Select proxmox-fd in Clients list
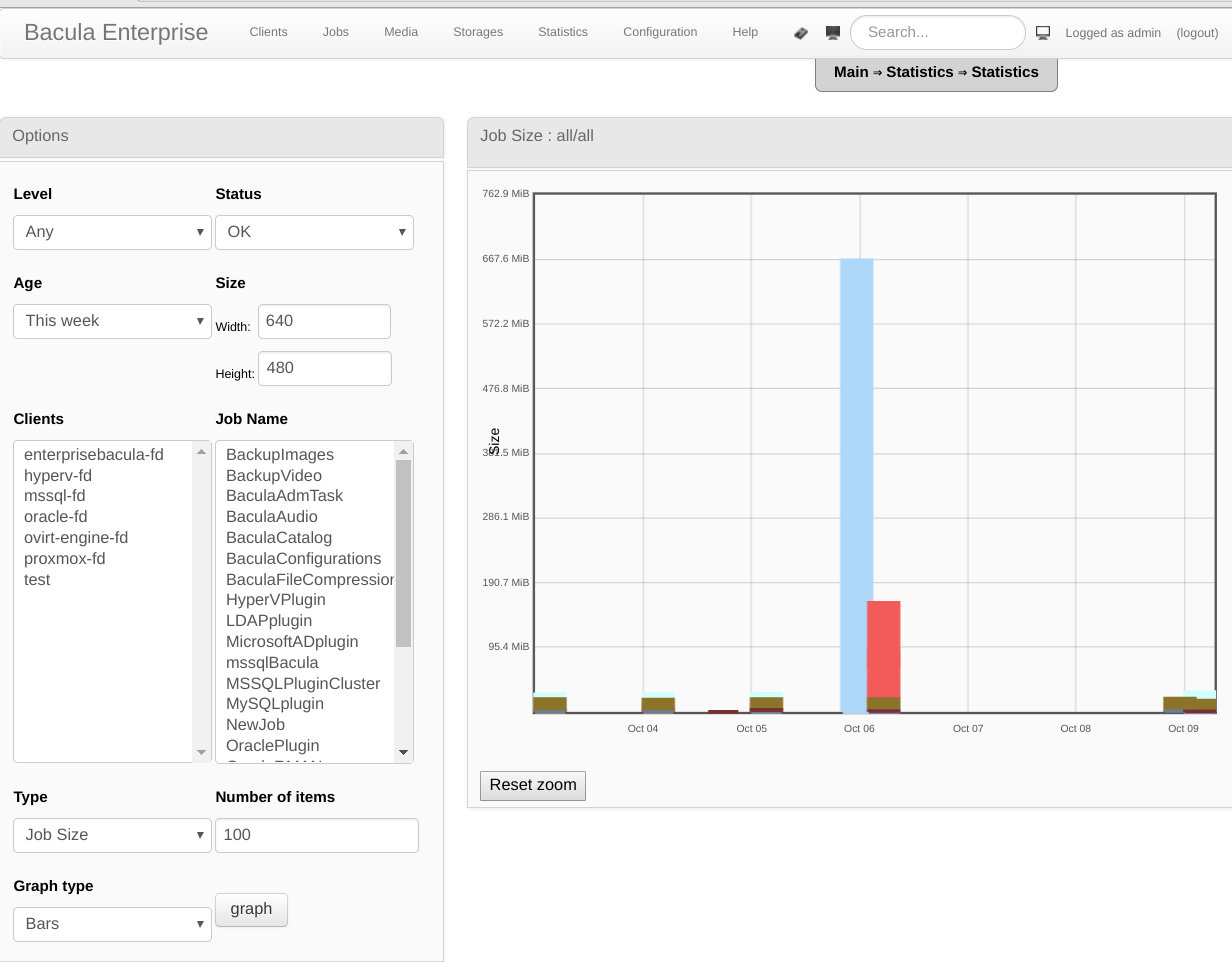 103,559
